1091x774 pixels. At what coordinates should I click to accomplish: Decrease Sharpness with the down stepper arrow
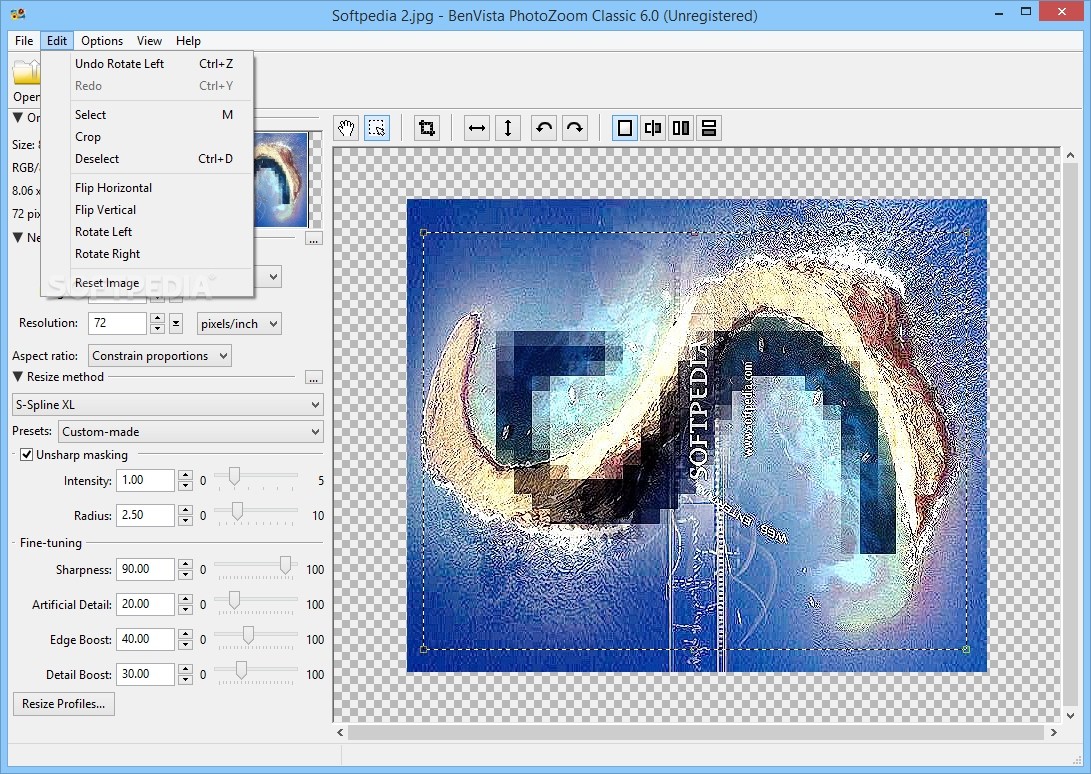pos(185,575)
